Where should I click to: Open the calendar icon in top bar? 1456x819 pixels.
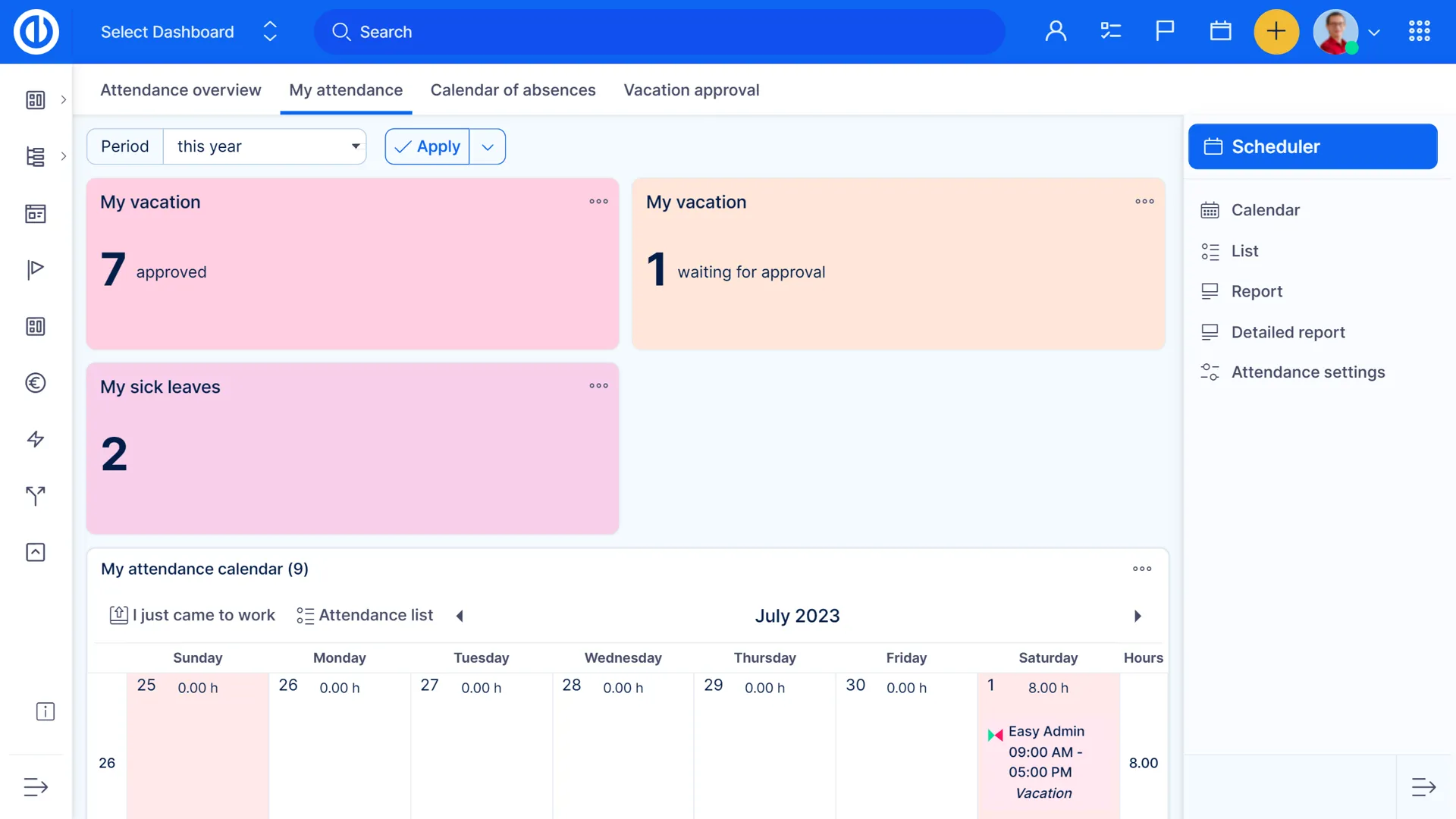pyautogui.click(x=1220, y=31)
